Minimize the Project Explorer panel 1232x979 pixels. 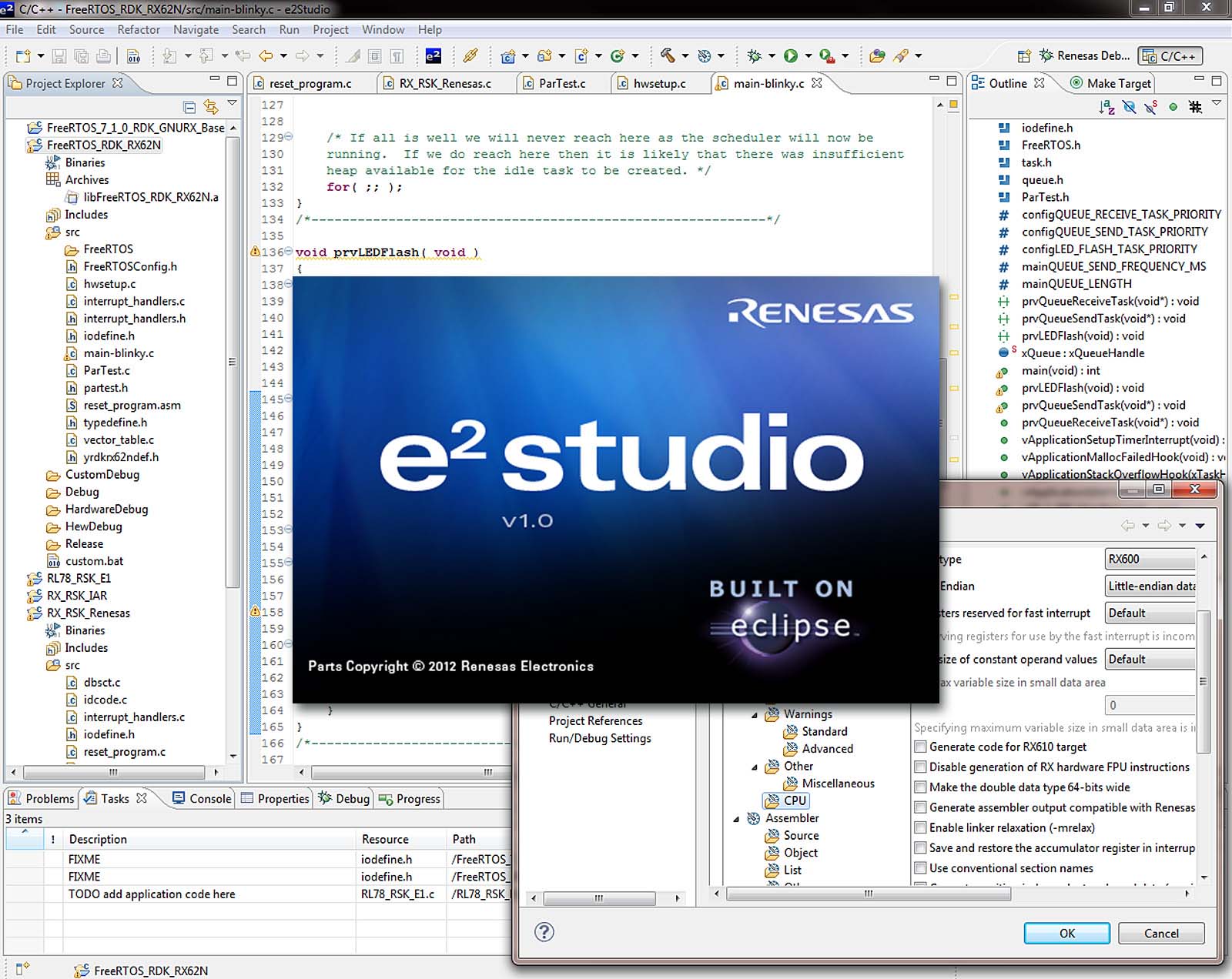coord(215,80)
